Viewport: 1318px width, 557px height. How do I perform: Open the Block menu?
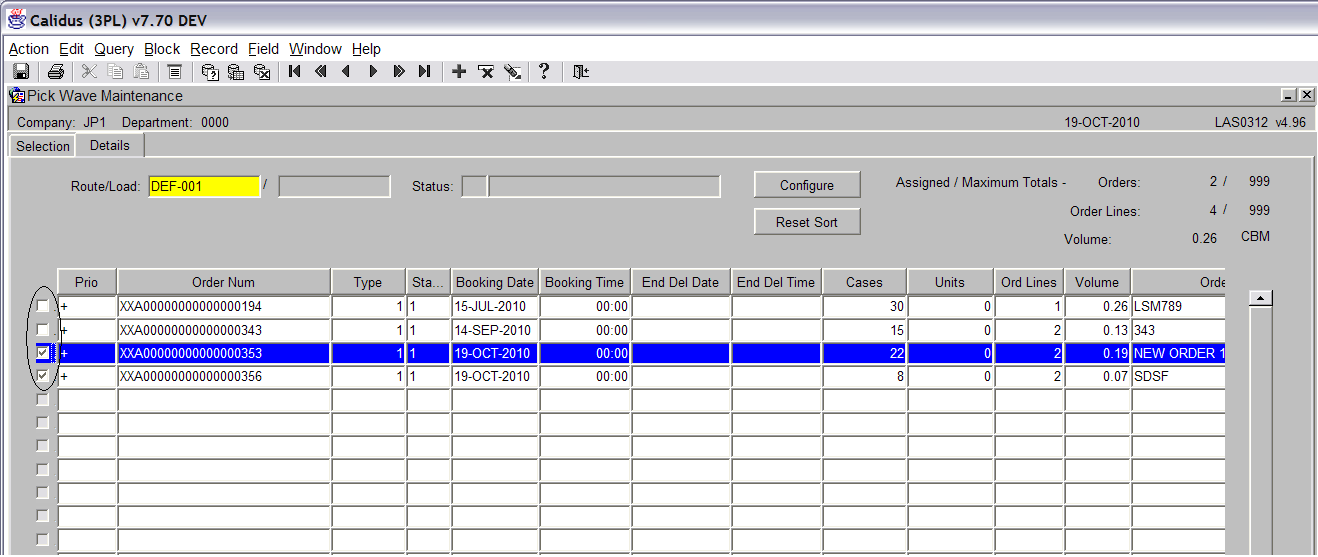(162, 48)
